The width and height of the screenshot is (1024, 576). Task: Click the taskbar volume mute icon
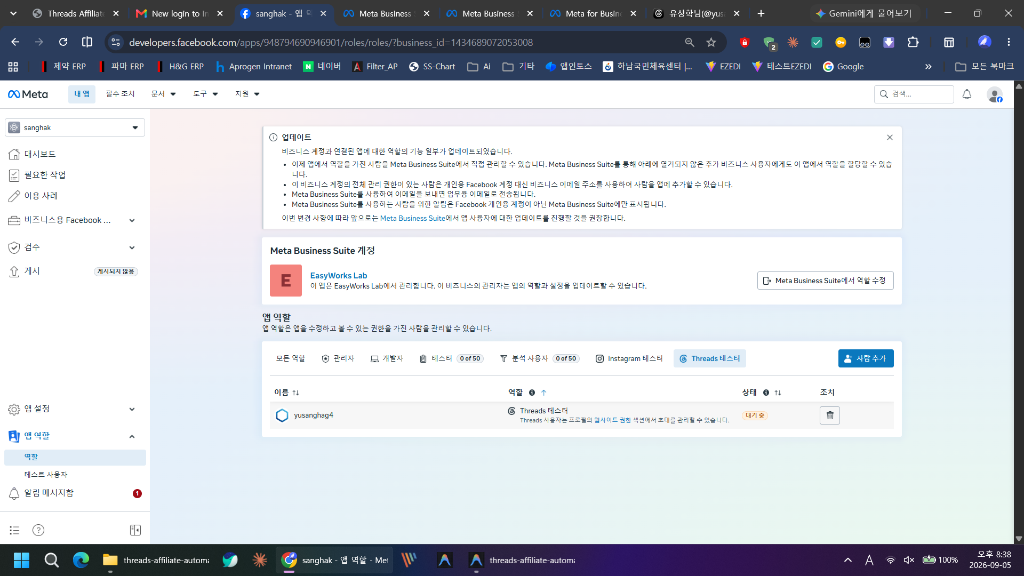click(908, 560)
